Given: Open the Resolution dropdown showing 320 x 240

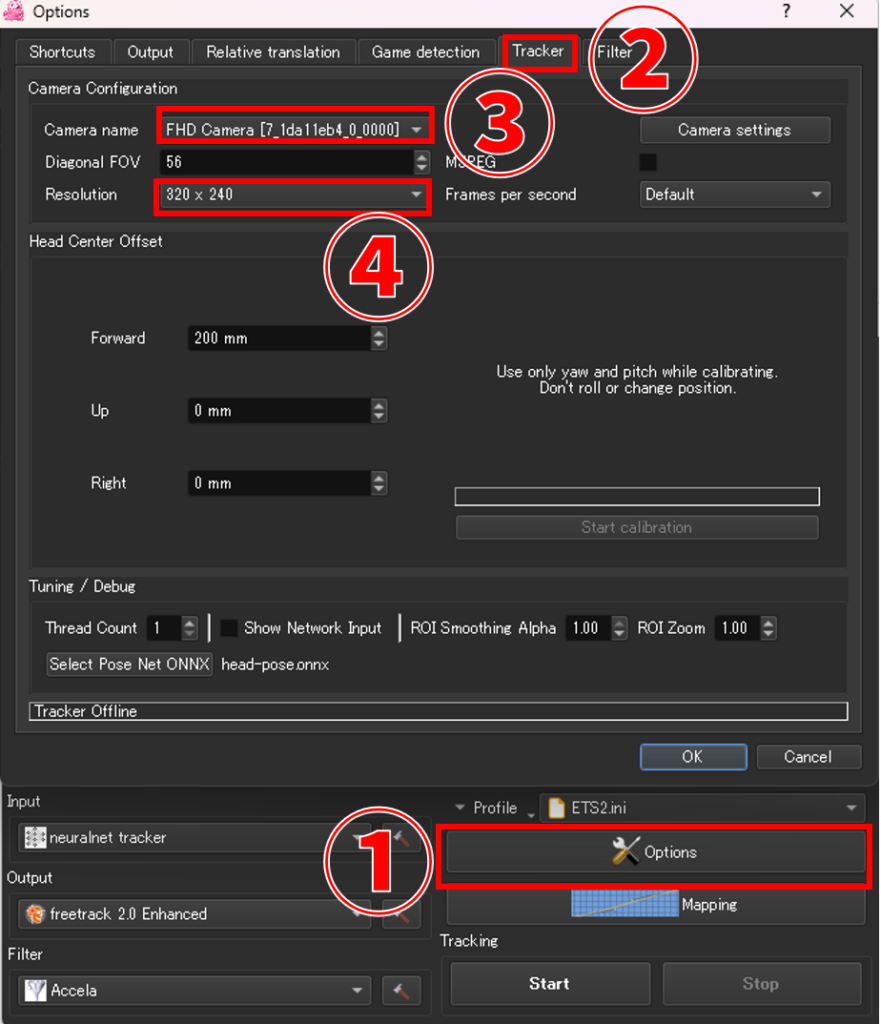Looking at the screenshot, I should [416, 195].
